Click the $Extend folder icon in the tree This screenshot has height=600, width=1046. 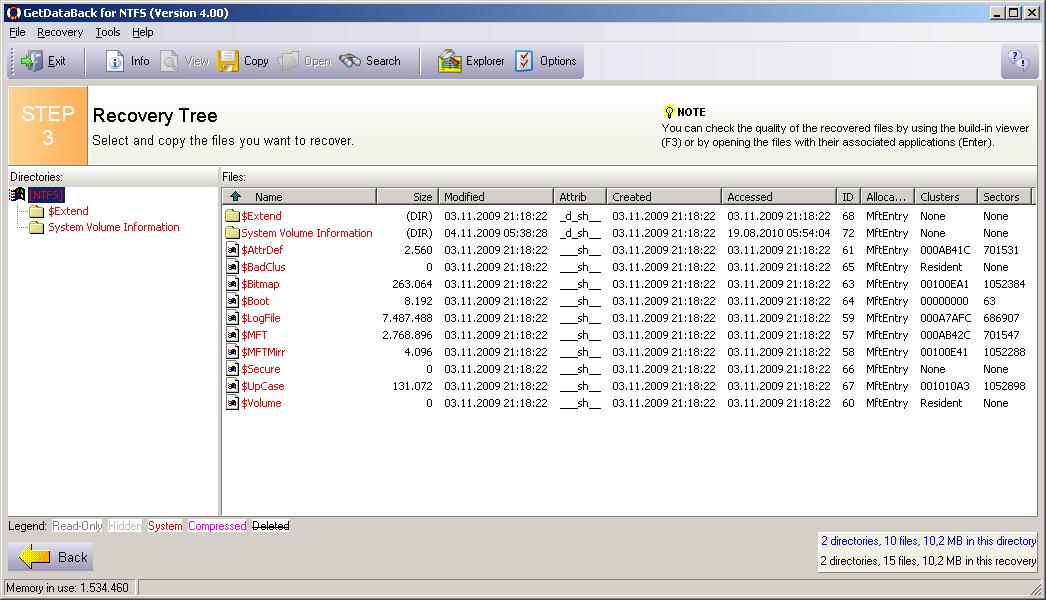pyautogui.click(x=37, y=211)
